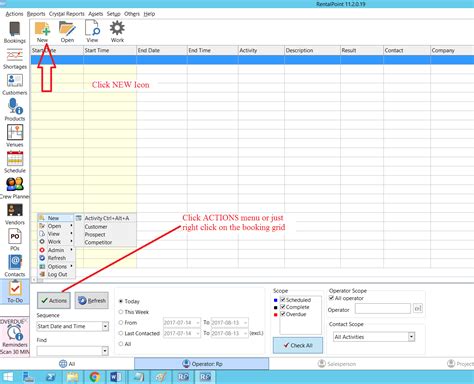Choose Activity Ctrl+Alt+A from submenu

coord(106,218)
